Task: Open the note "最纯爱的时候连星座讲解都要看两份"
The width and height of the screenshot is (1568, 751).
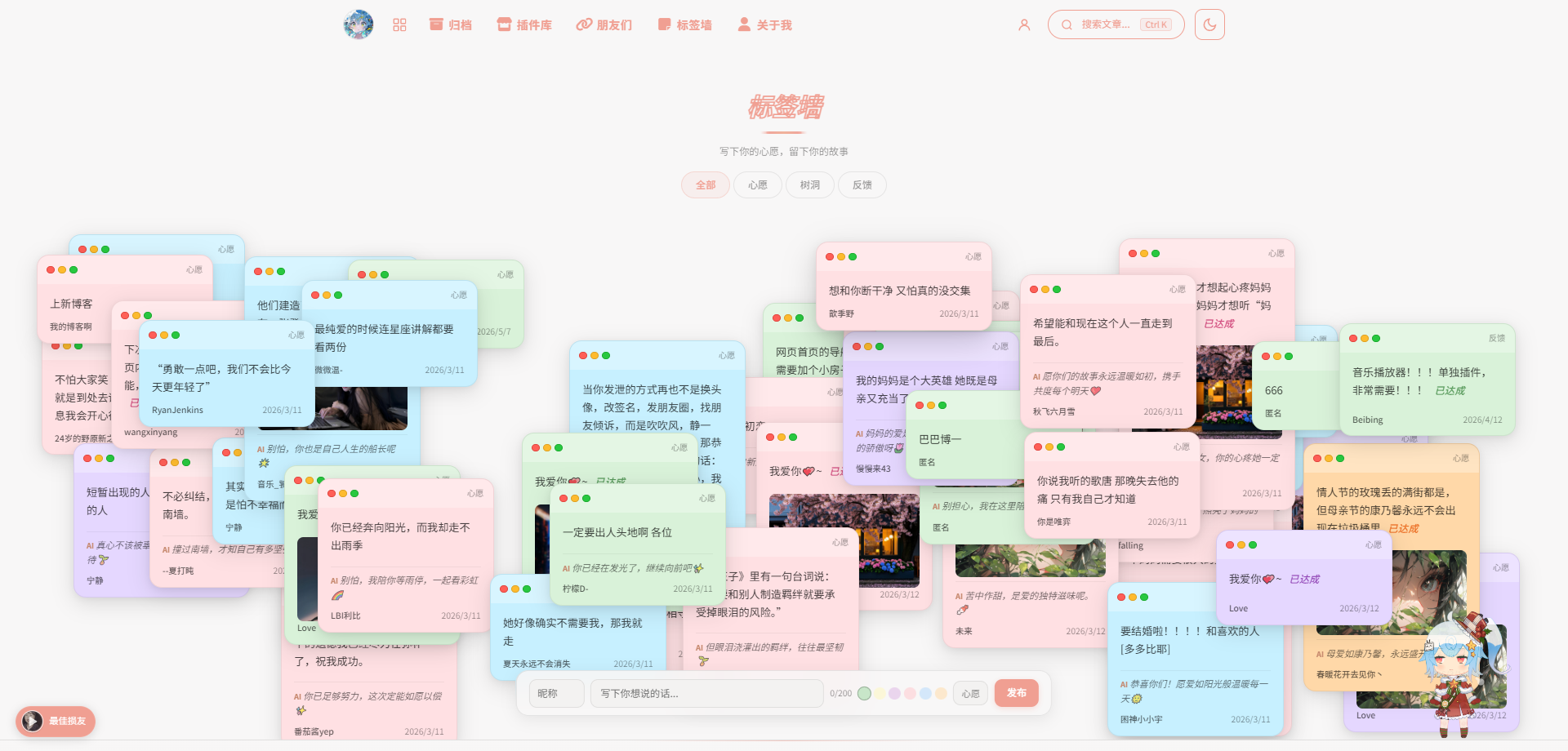Action: click(x=390, y=334)
